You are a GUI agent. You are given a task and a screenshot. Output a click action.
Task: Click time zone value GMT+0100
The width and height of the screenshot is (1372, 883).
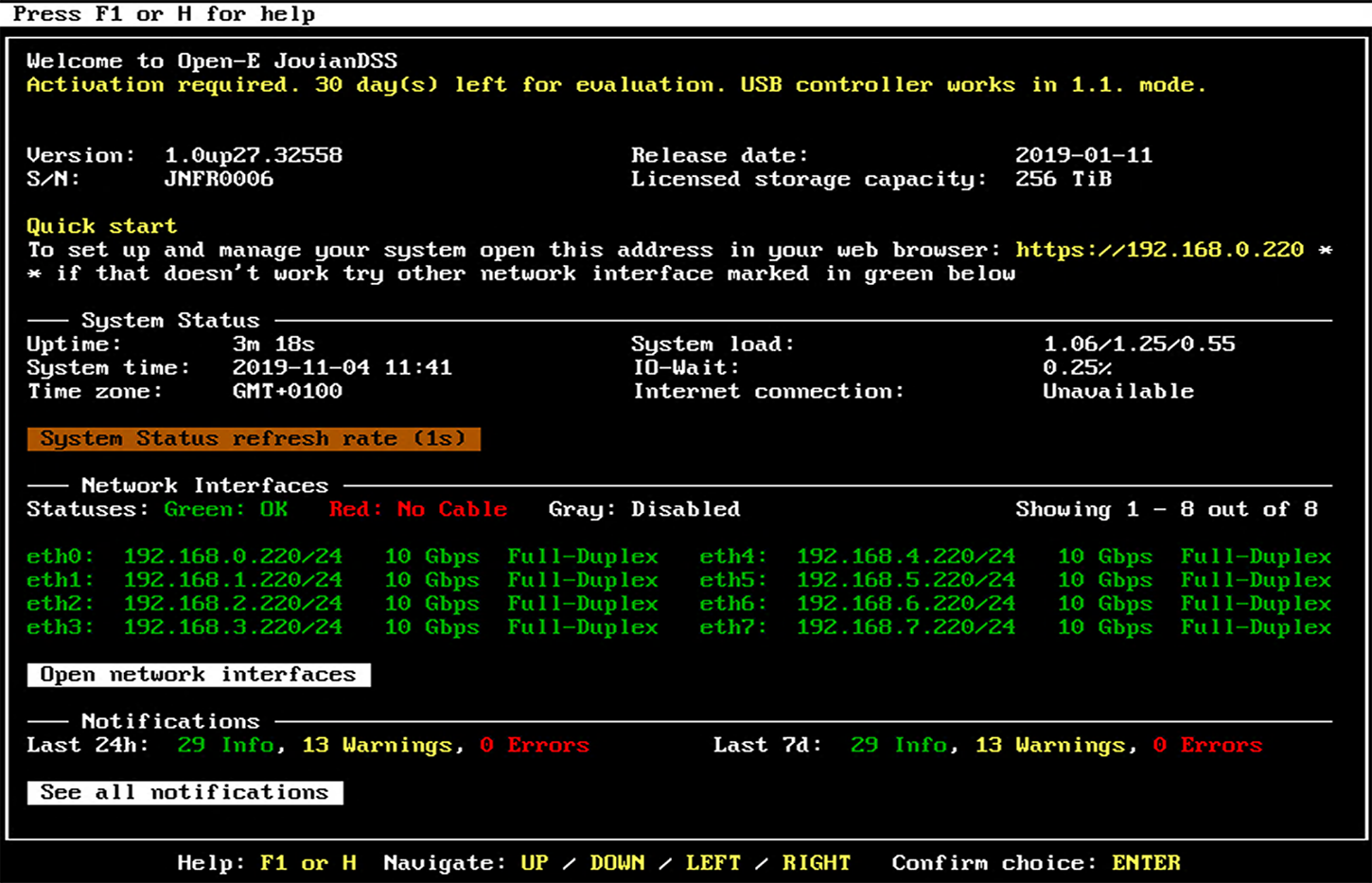[288, 392]
